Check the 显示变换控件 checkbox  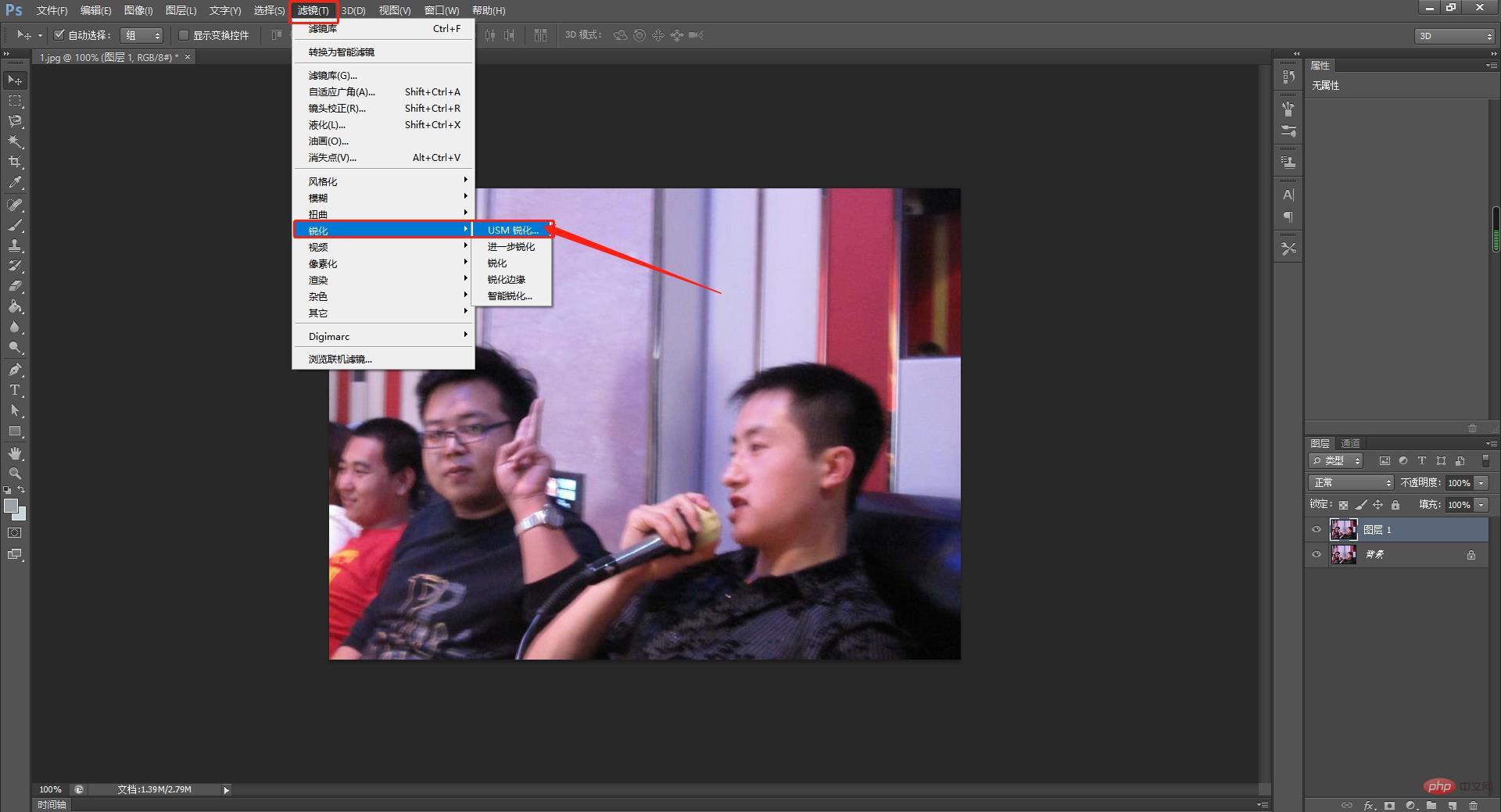tap(184, 35)
